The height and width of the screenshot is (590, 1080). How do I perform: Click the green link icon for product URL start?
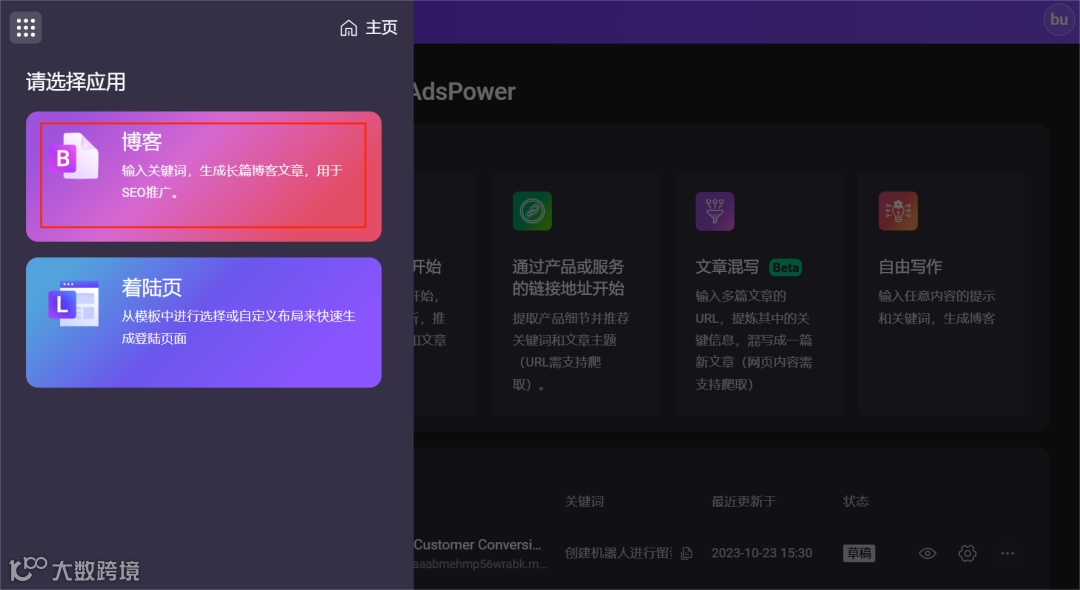(x=532, y=211)
